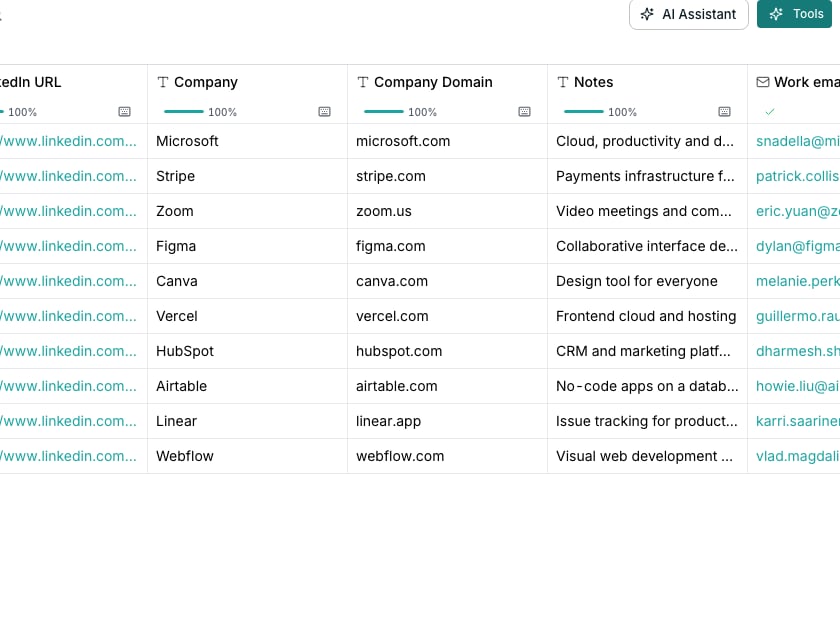
Task: Select the "Design tool for everyone" note
Action: [x=647, y=281]
